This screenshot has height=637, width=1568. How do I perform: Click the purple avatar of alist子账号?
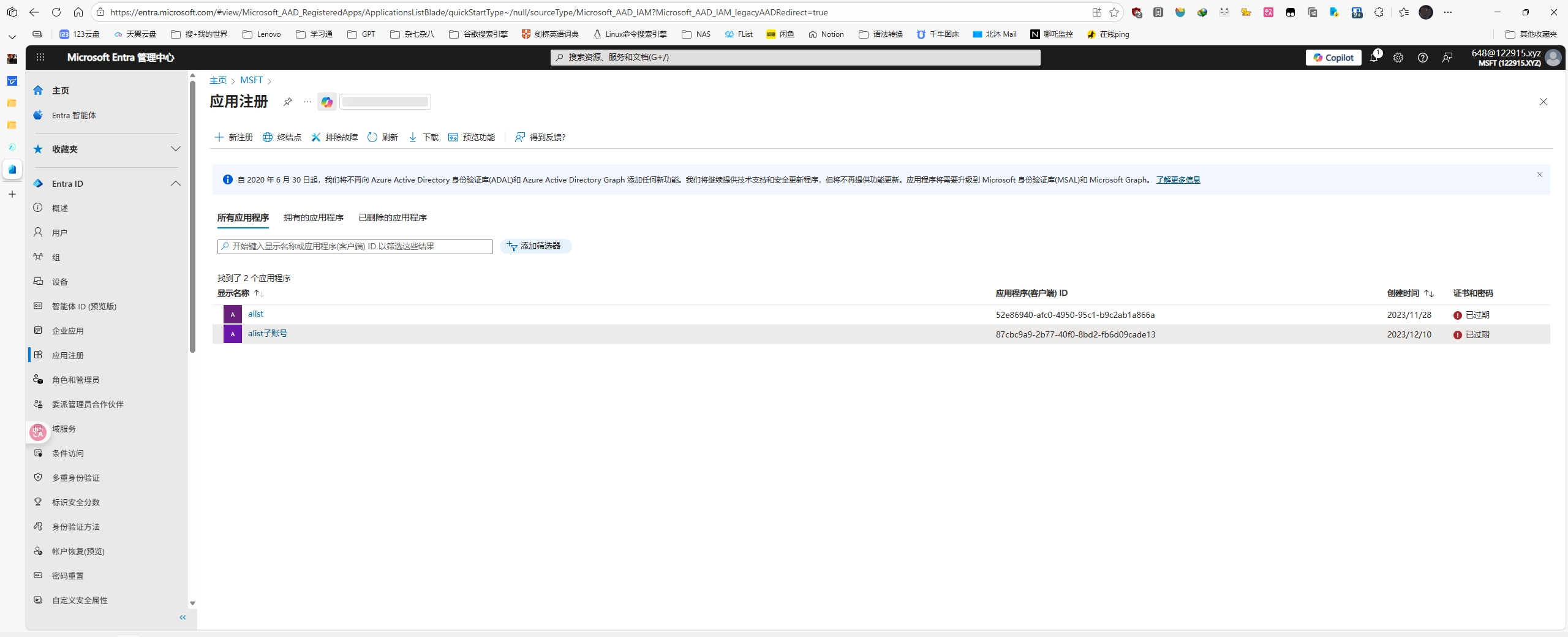[x=233, y=334]
